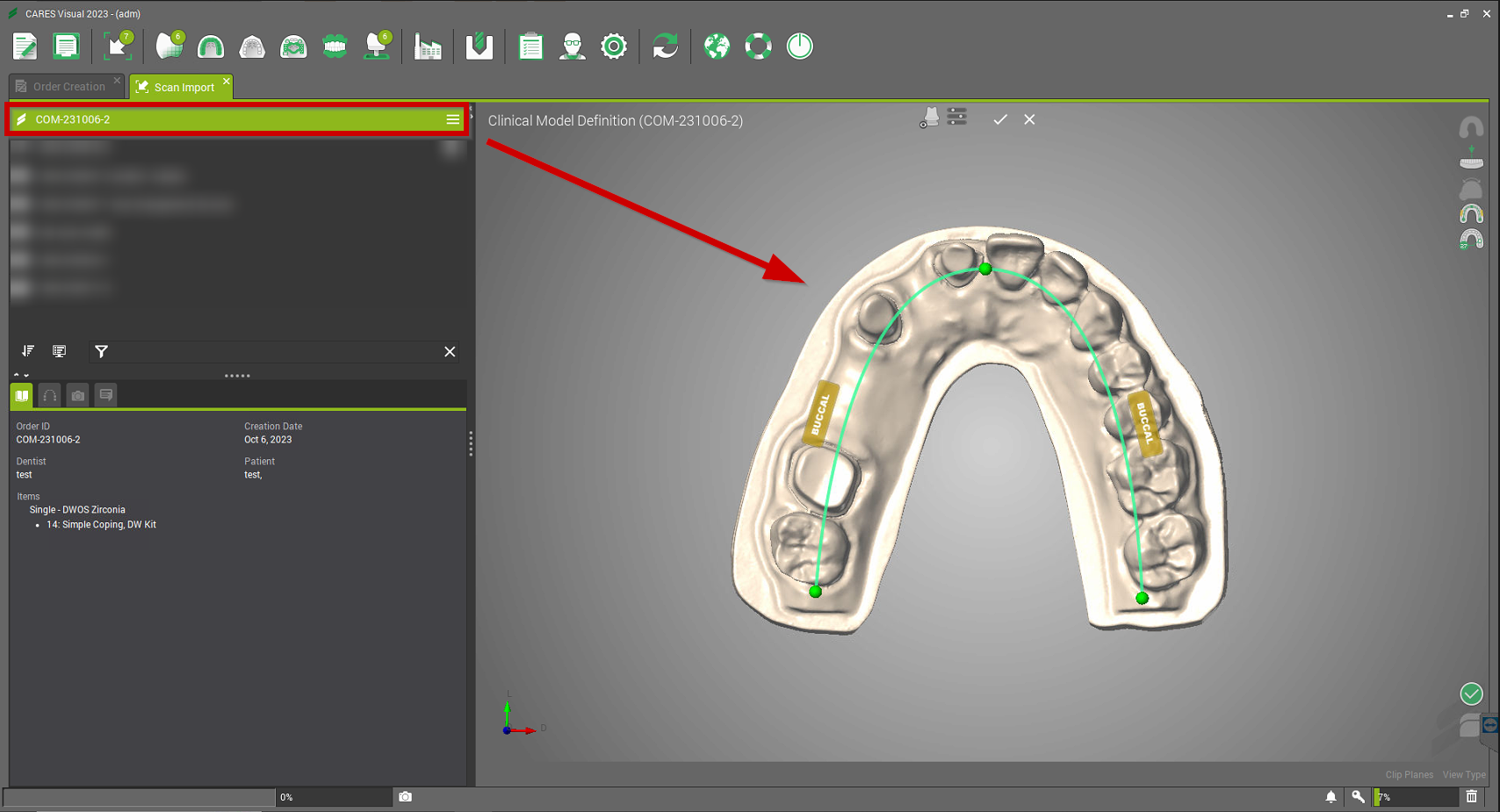Select order COM-231006-2 in the list
This screenshot has height=812, width=1500.
pyautogui.click(x=235, y=119)
